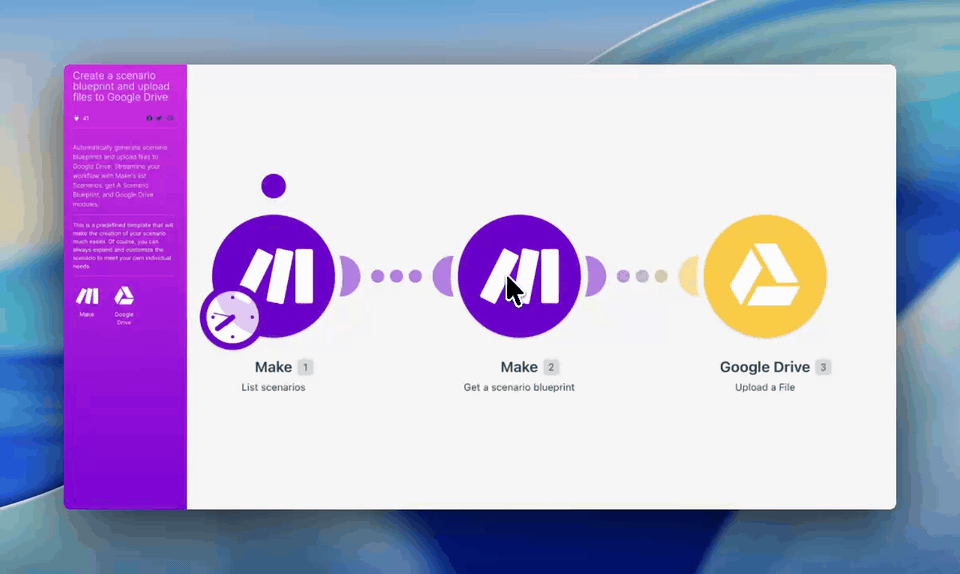Viewport: 960px width, 574px height.
Task: Click the module number badge 3
Action: (x=823, y=367)
